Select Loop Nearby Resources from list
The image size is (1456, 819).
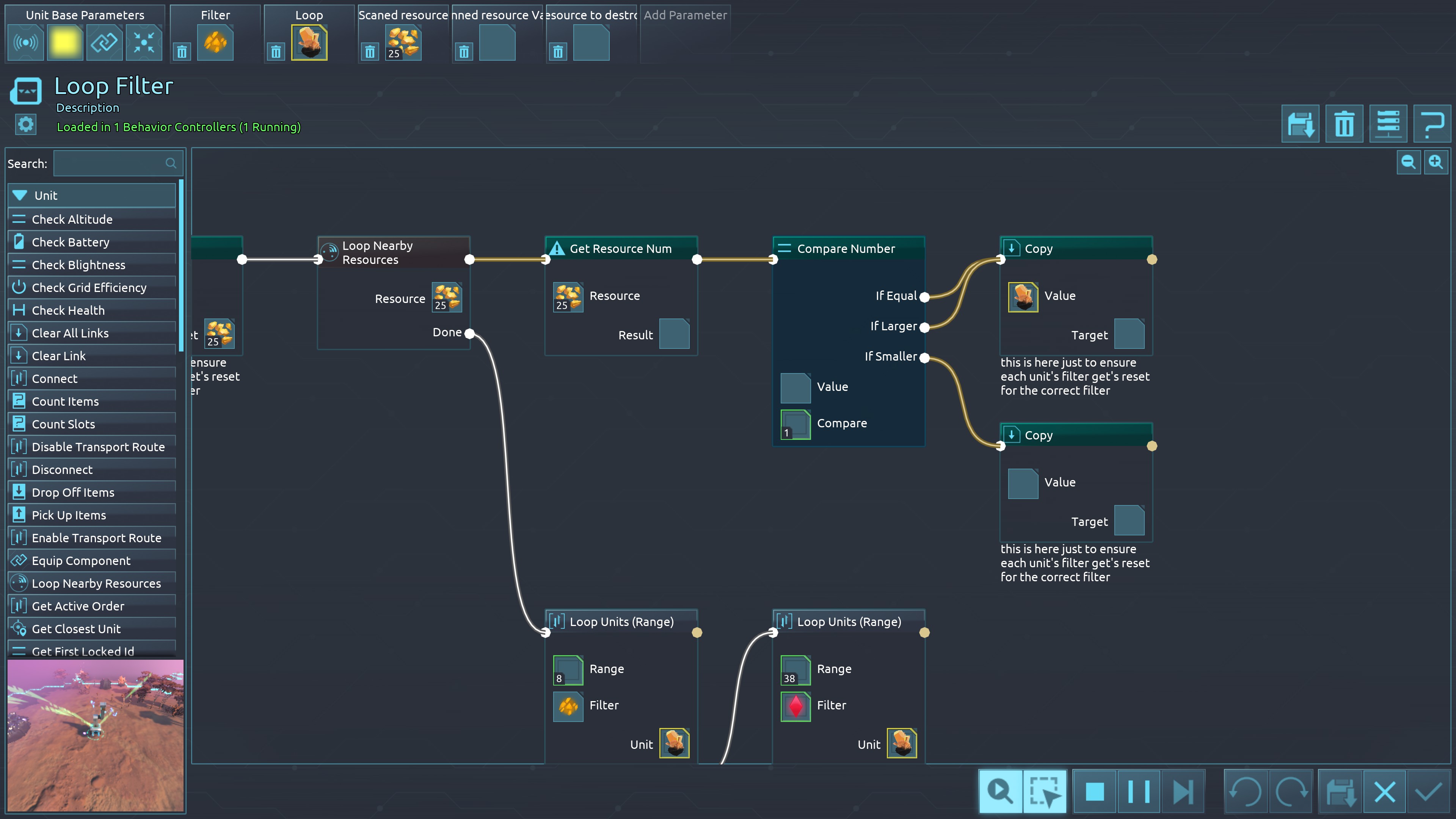(x=96, y=583)
